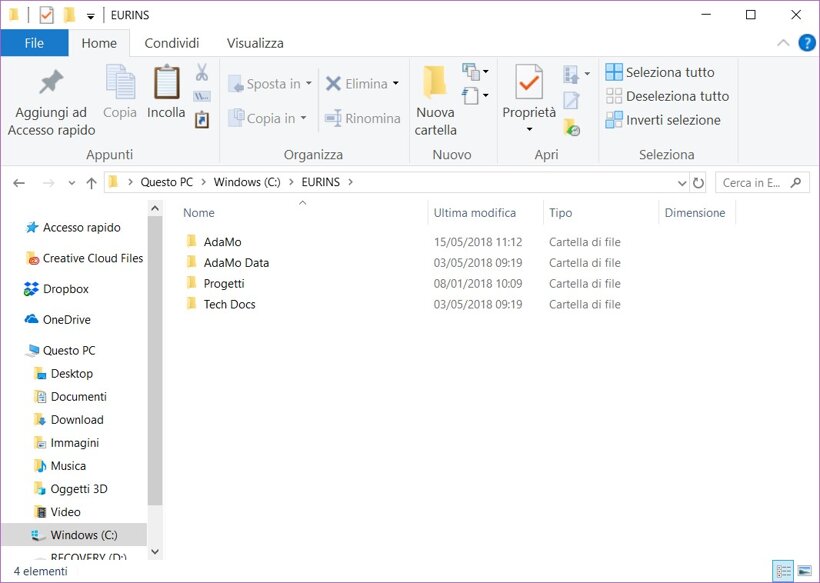Click the Nuova cartella folder icon
Screen dimensions: 820x583
(434, 82)
